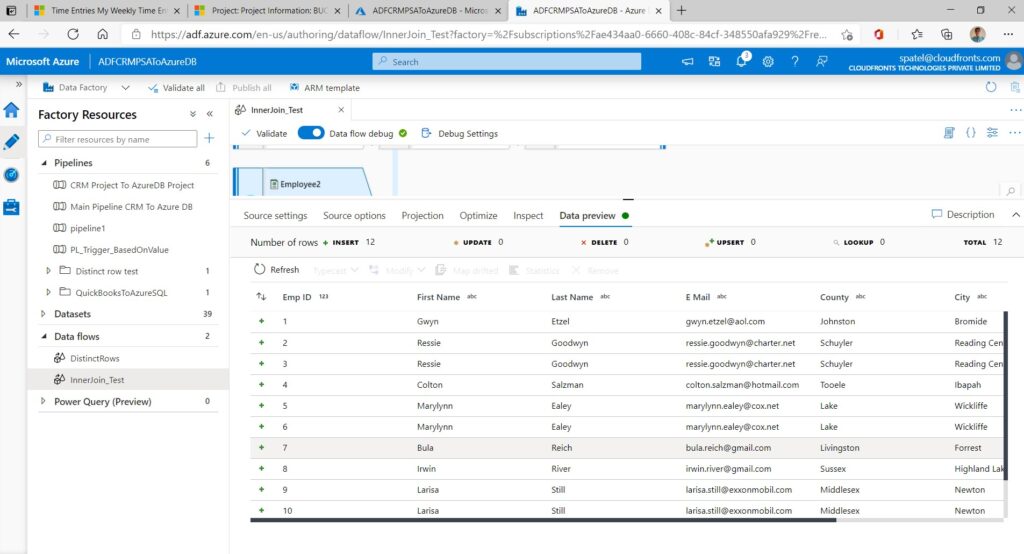1024x554 pixels.
Task: Refresh the browser page
Action: 72,34
